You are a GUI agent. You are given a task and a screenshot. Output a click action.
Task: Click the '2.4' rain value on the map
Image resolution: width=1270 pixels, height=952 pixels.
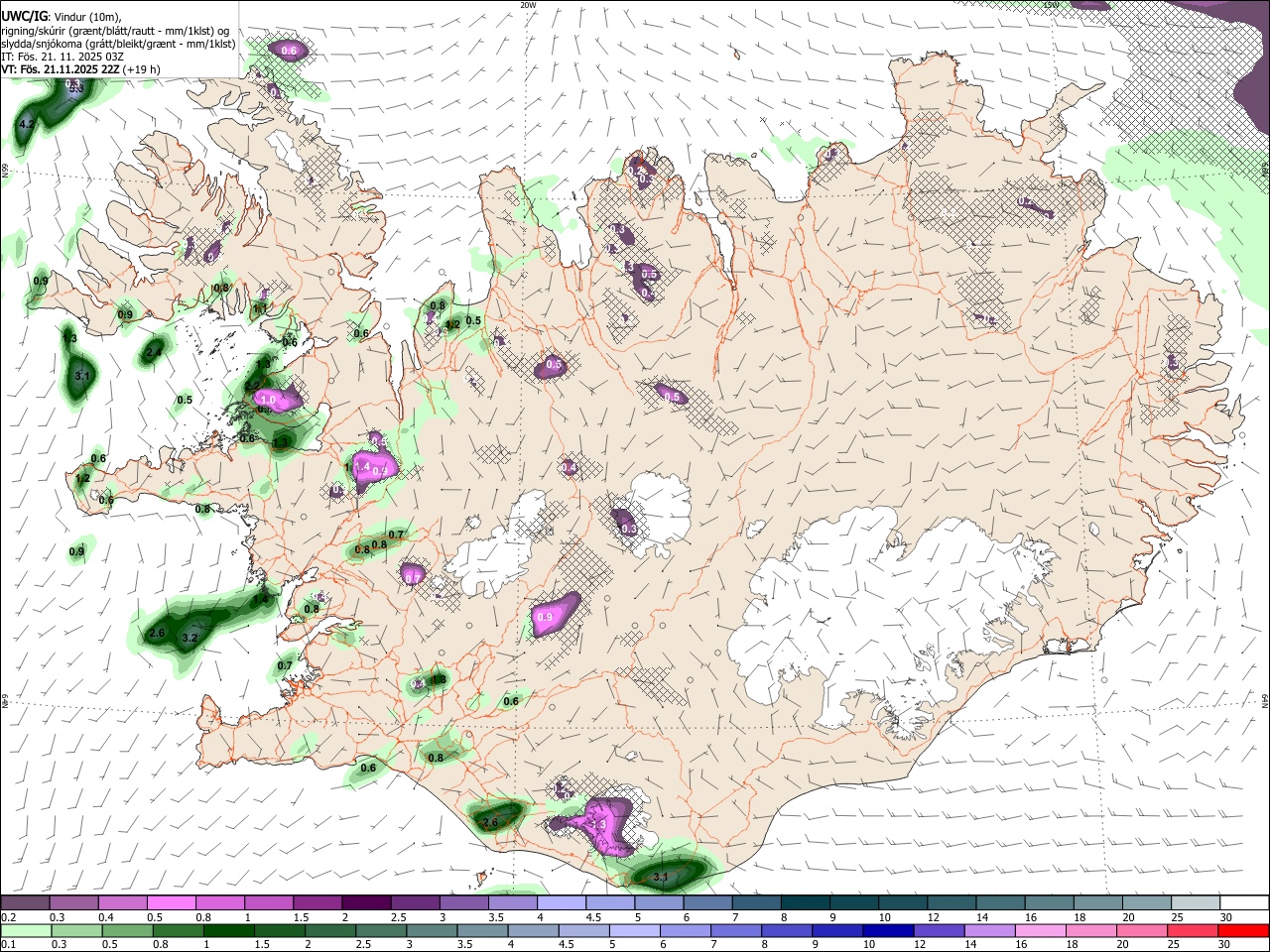154,352
